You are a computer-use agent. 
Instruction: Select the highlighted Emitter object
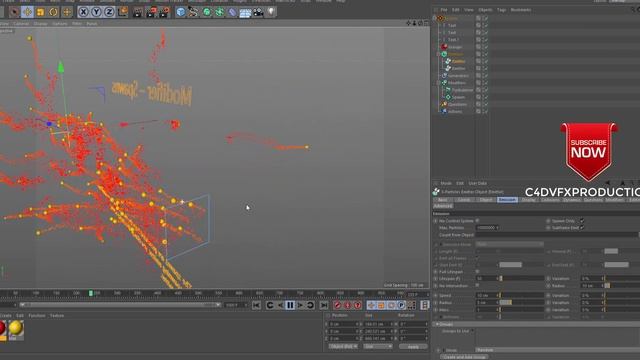[458, 61]
